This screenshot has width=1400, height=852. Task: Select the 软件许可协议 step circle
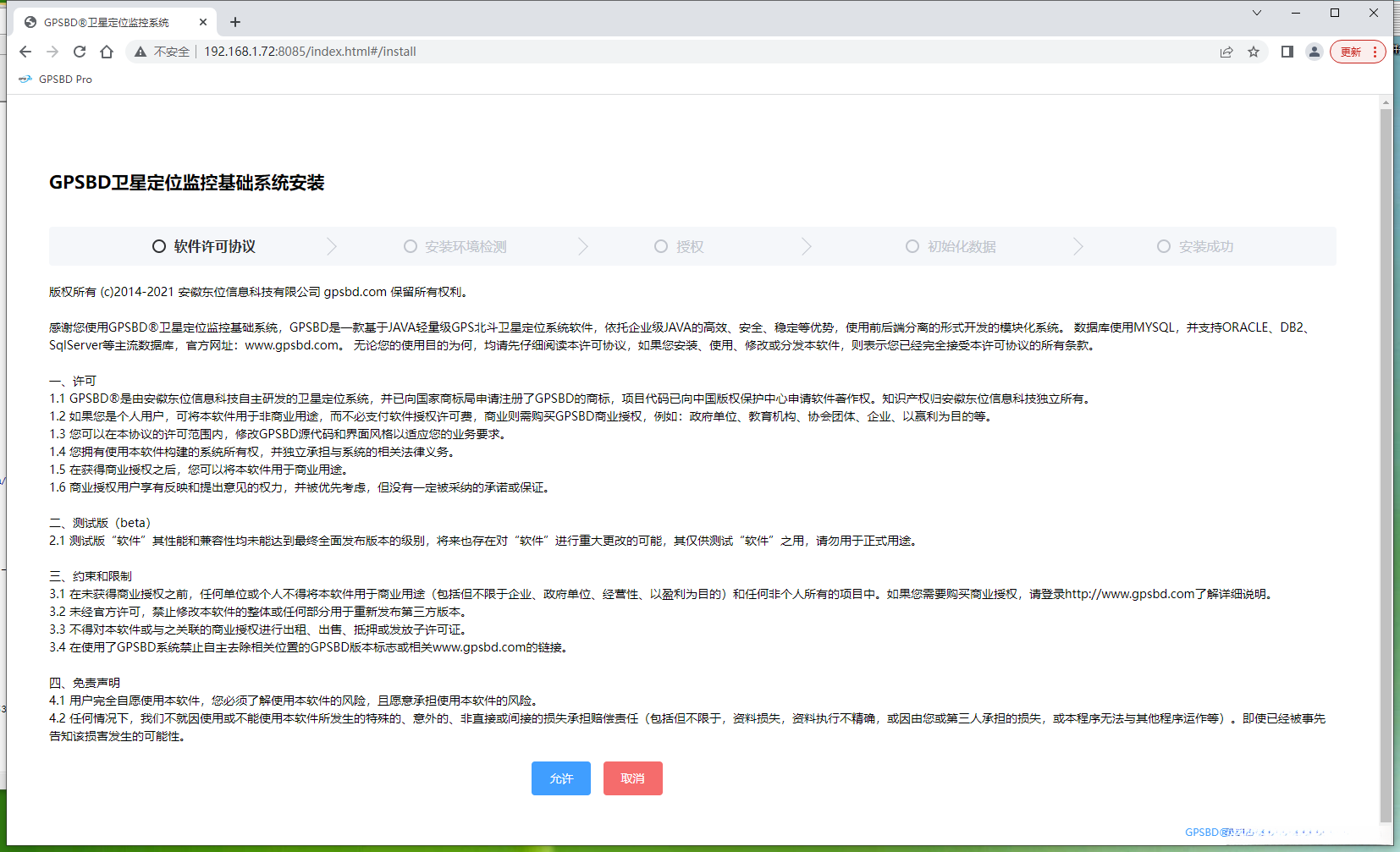click(x=158, y=246)
